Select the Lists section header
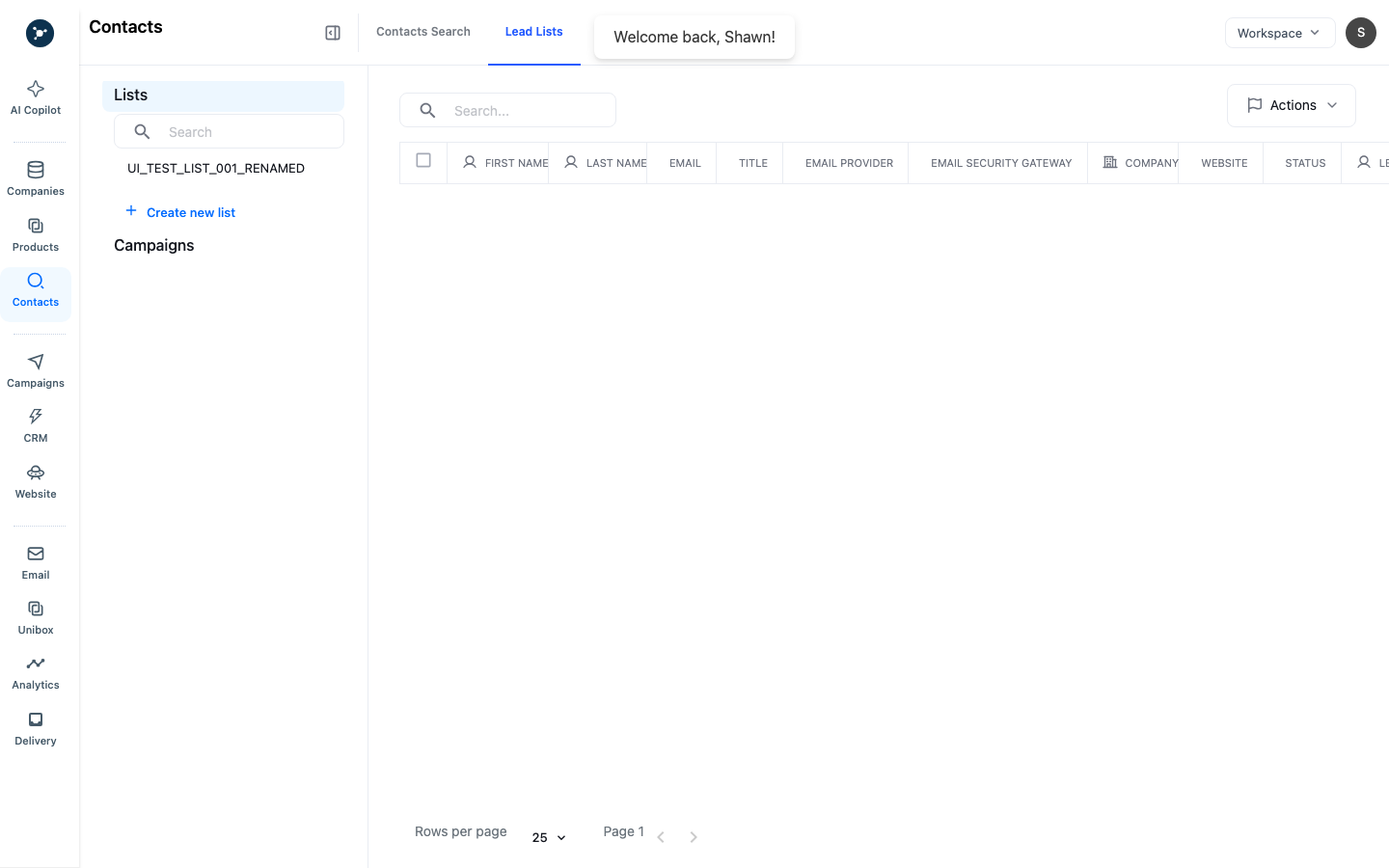The width and height of the screenshot is (1389, 868). (223, 95)
